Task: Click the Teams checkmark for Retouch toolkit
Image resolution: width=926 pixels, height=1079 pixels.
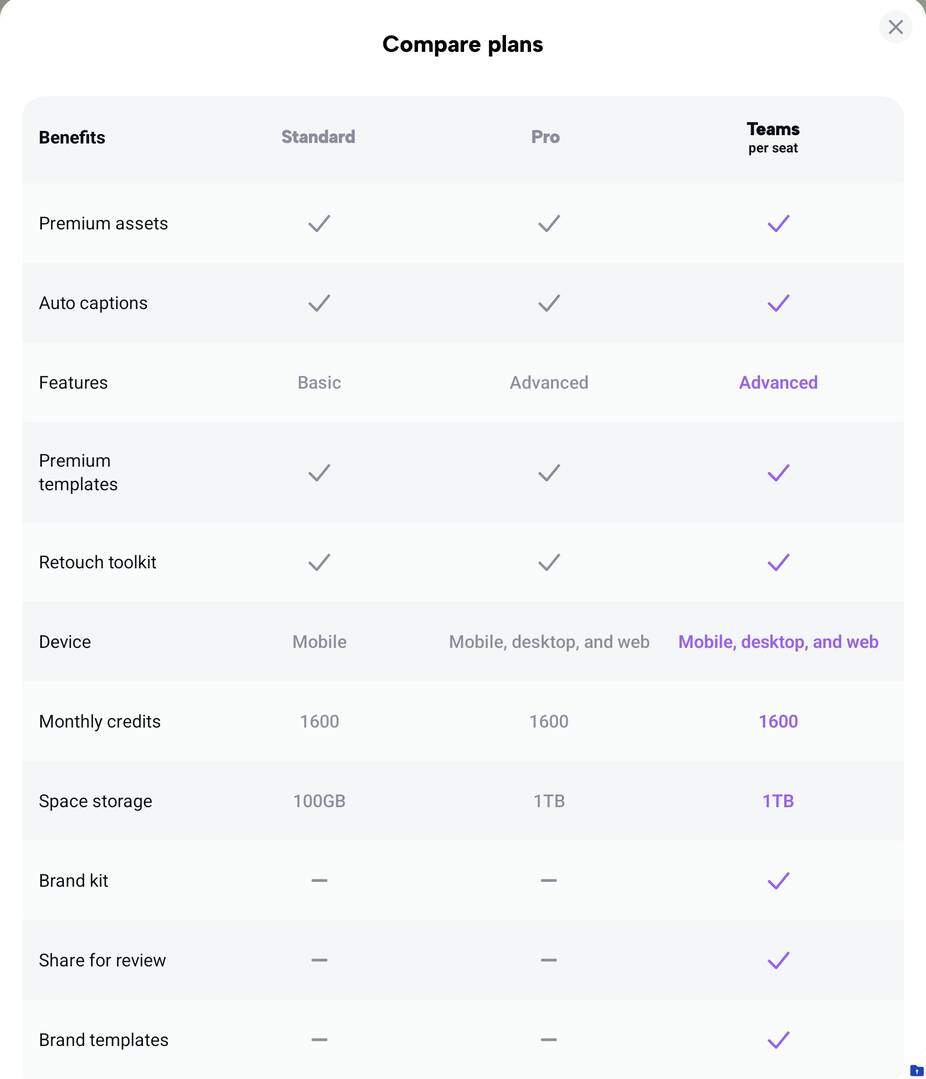Action: click(x=778, y=562)
